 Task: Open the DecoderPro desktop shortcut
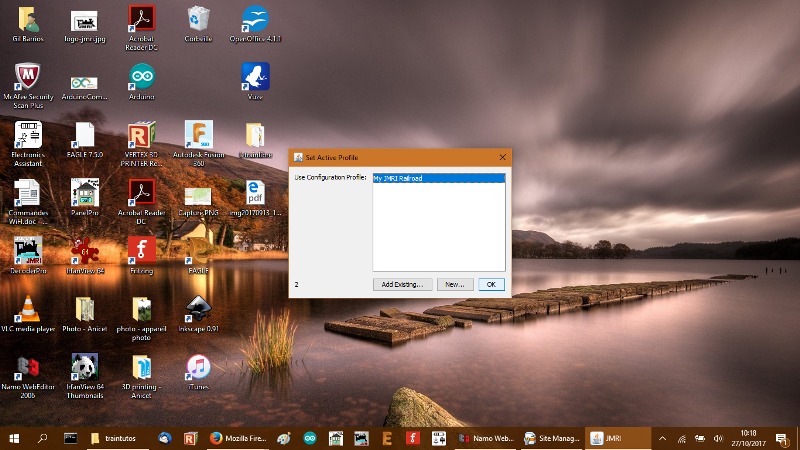click(27, 251)
